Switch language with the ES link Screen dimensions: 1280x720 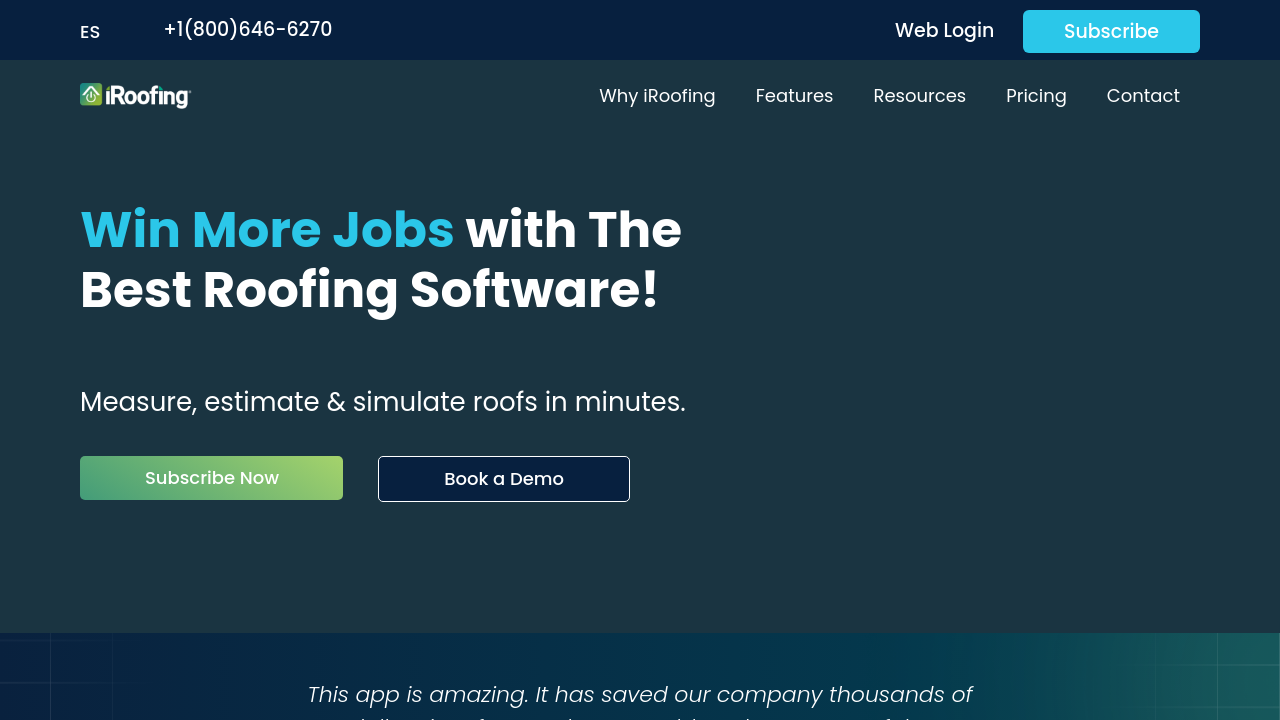point(90,32)
